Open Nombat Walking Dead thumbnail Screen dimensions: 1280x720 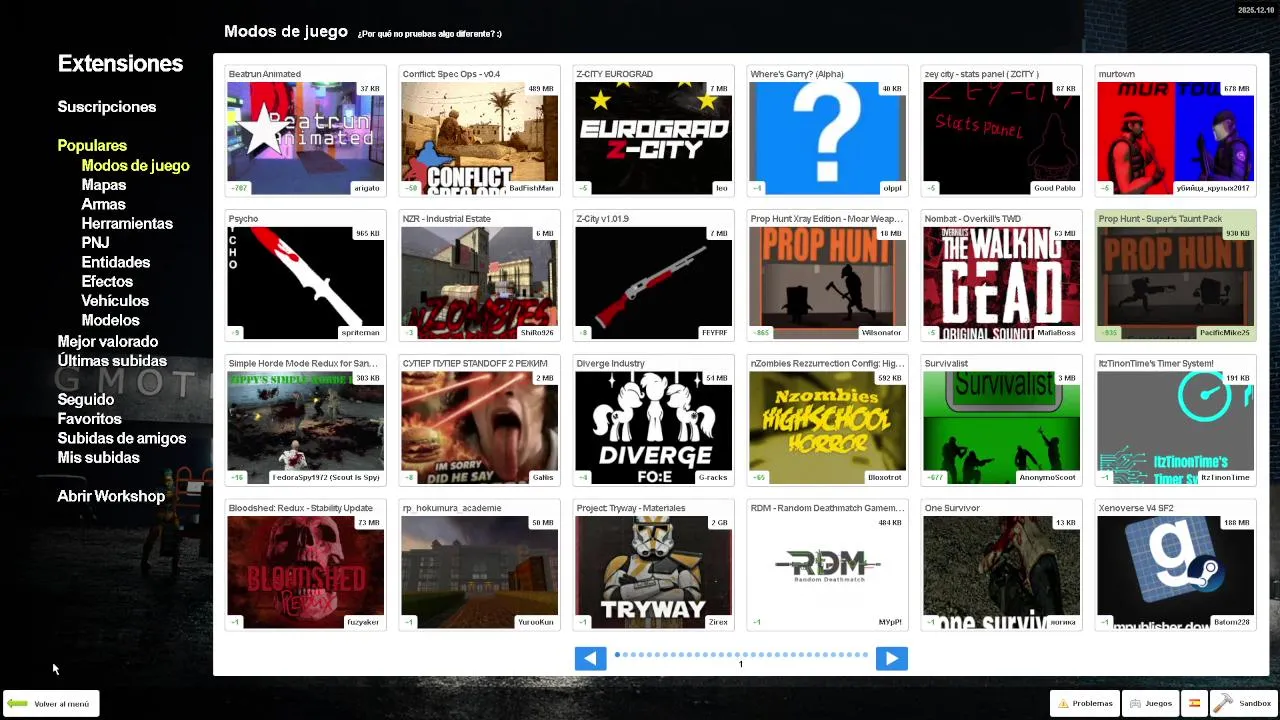click(1001, 283)
